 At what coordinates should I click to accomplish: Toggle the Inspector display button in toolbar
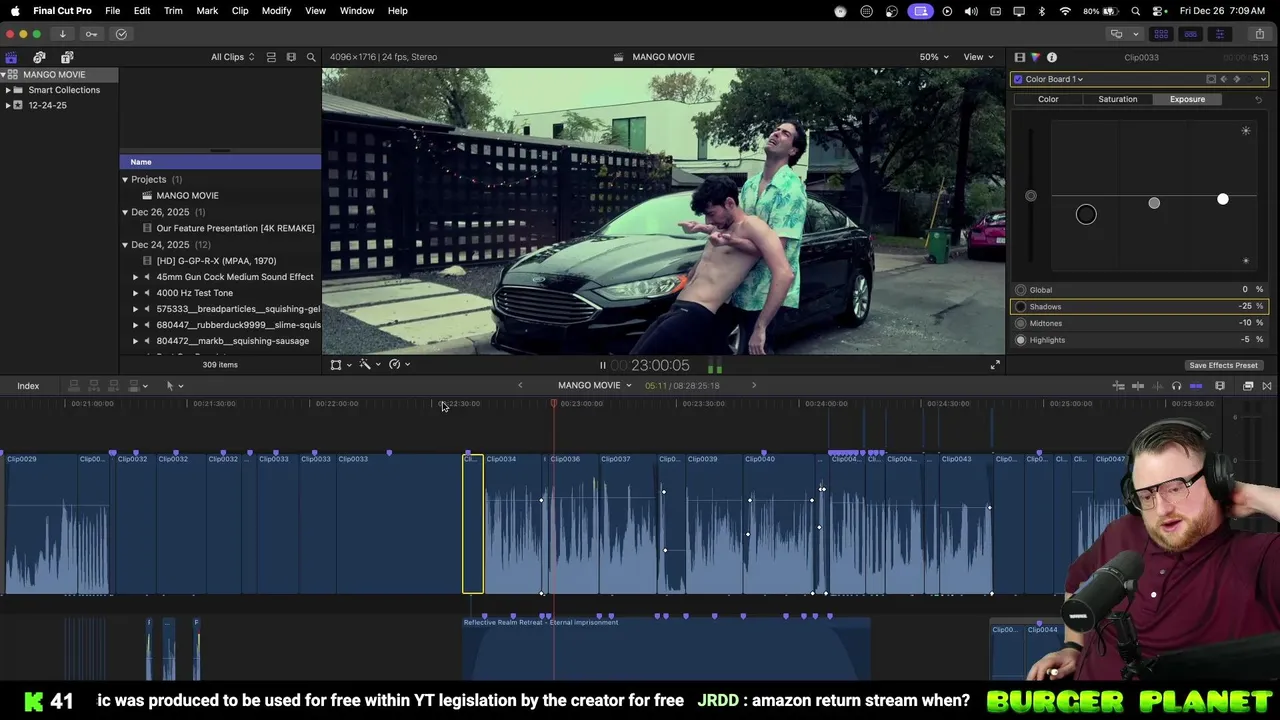(x=1219, y=34)
